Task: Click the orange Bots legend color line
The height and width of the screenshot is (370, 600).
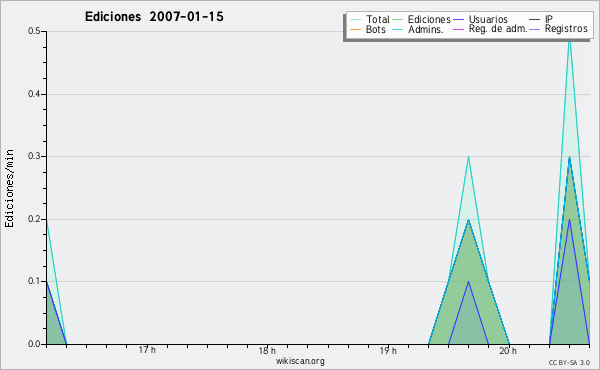Action: (x=355, y=29)
